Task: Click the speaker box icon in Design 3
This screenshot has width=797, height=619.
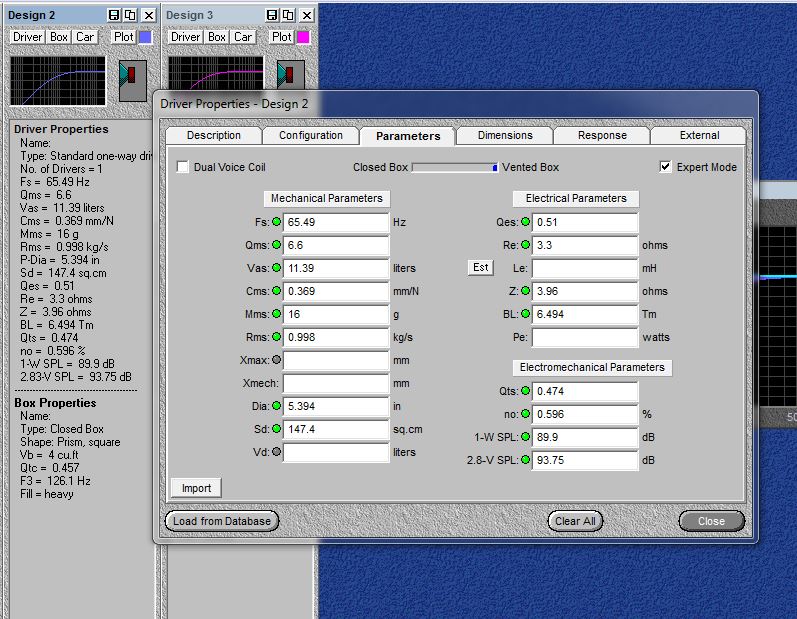Action: [x=291, y=75]
